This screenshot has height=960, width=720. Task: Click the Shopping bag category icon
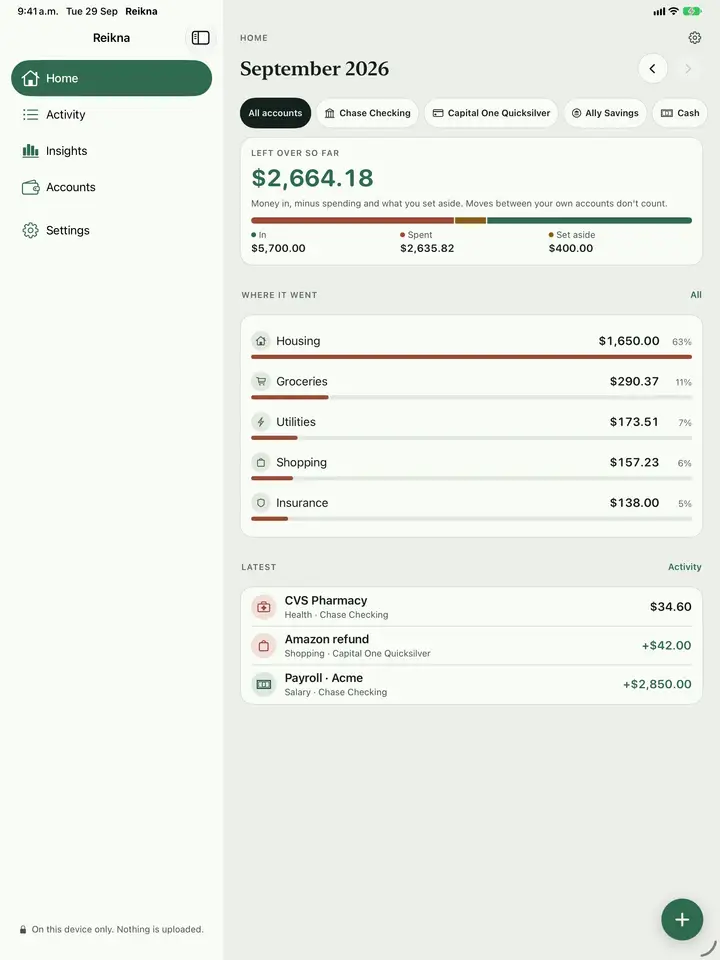pos(261,462)
